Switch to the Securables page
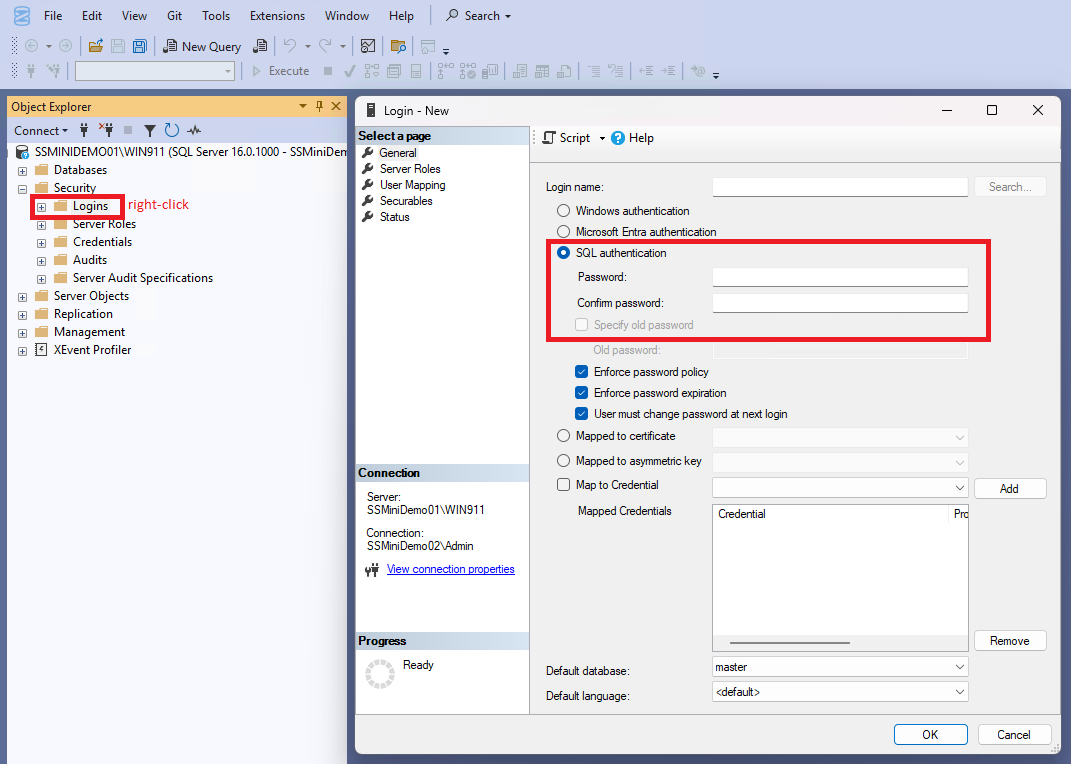The height and width of the screenshot is (764, 1071). coord(406,201)
